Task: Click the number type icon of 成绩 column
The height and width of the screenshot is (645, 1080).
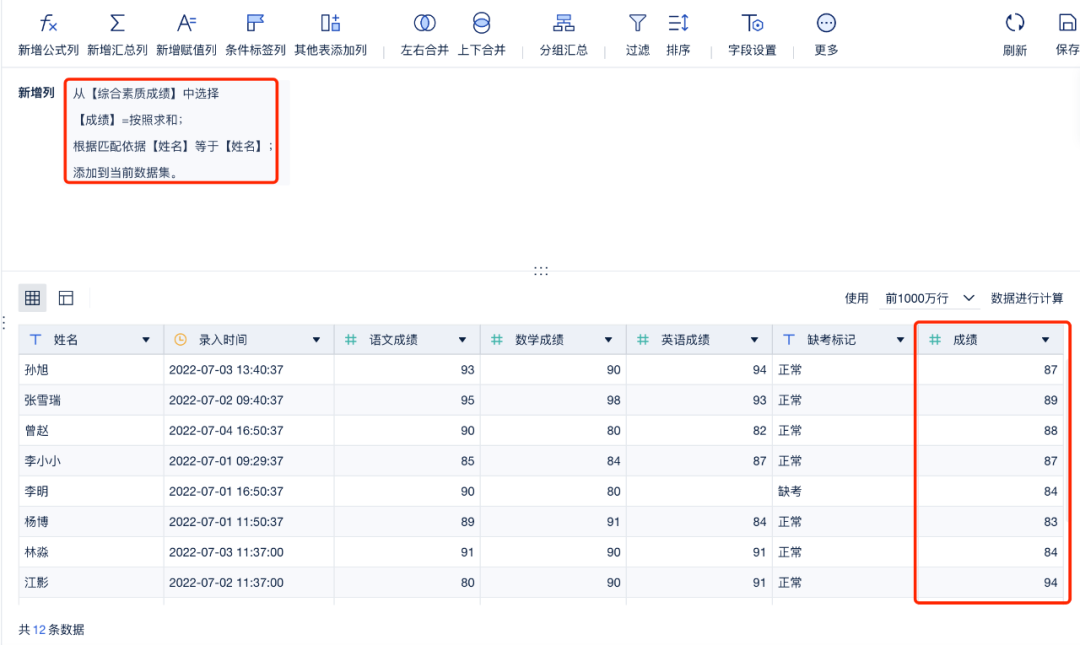Action: point(935,340)
